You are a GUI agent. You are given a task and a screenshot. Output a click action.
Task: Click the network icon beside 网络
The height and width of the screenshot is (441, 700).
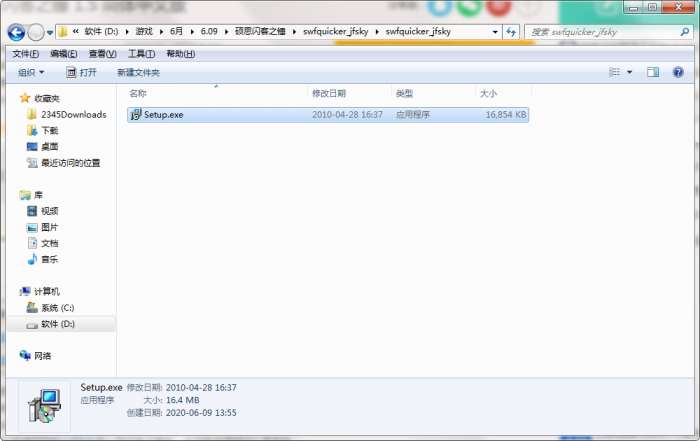click(x=25, y=355)
